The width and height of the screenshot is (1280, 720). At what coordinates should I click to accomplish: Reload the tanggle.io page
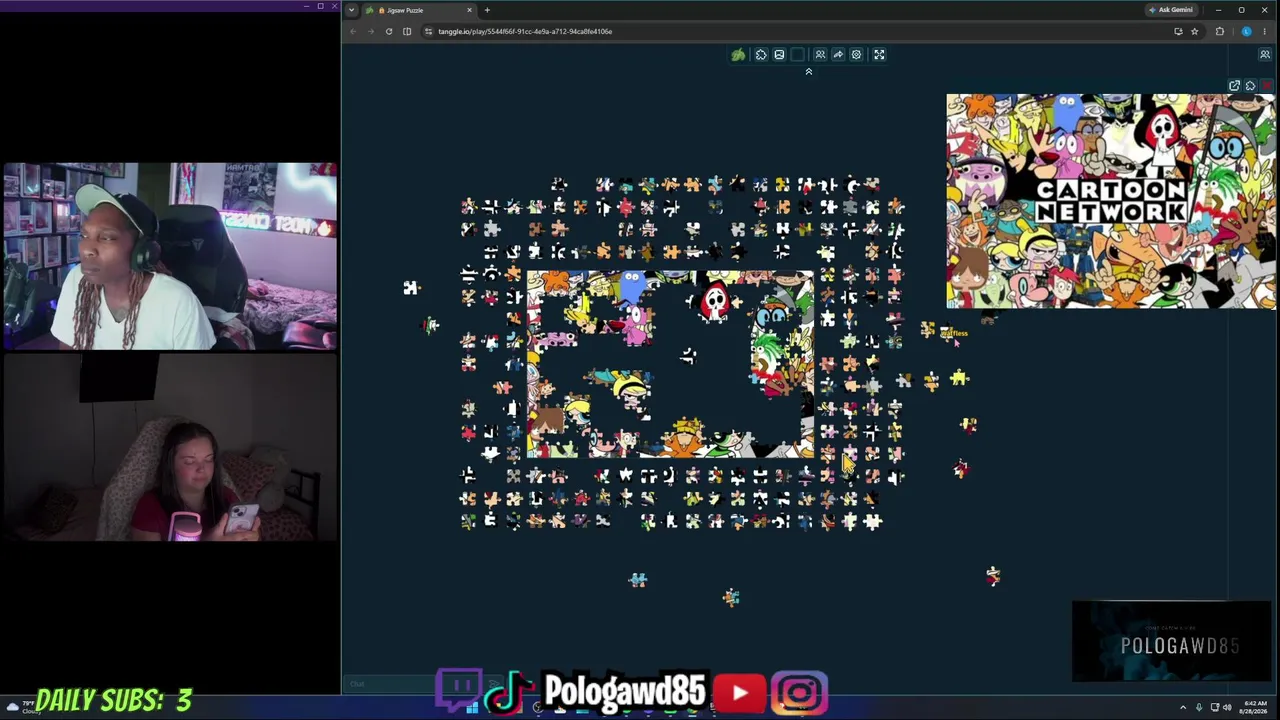point(389,31)
